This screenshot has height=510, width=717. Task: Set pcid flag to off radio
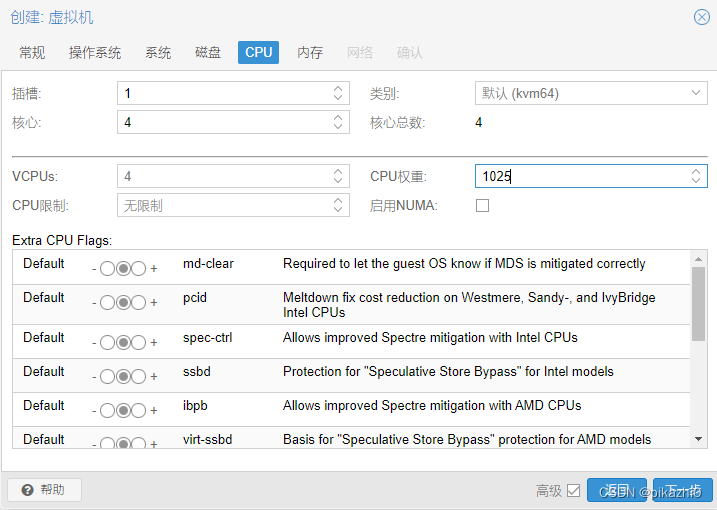(x=107, y=302)
